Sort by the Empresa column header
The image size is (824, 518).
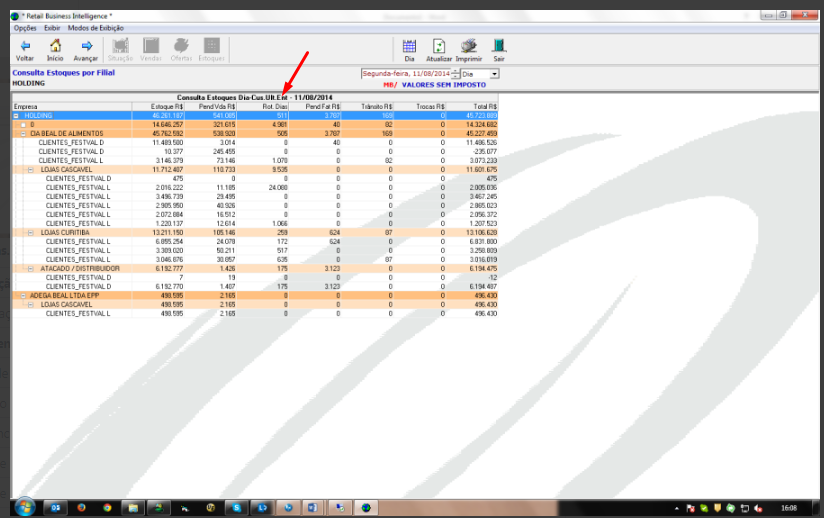click(72, 106)
